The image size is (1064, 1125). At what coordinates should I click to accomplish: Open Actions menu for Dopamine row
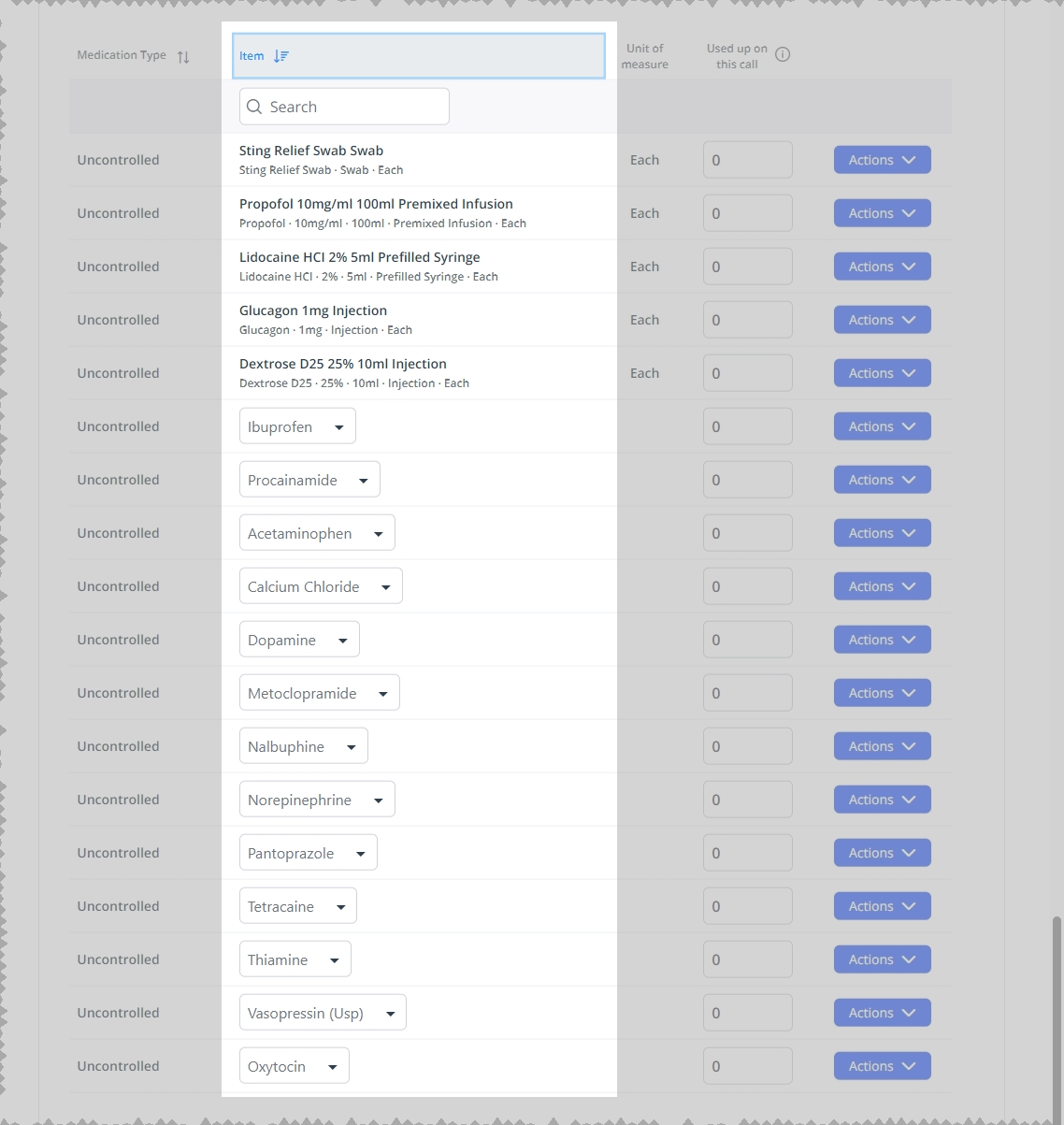pyautogui.click(x=882, y=640)
